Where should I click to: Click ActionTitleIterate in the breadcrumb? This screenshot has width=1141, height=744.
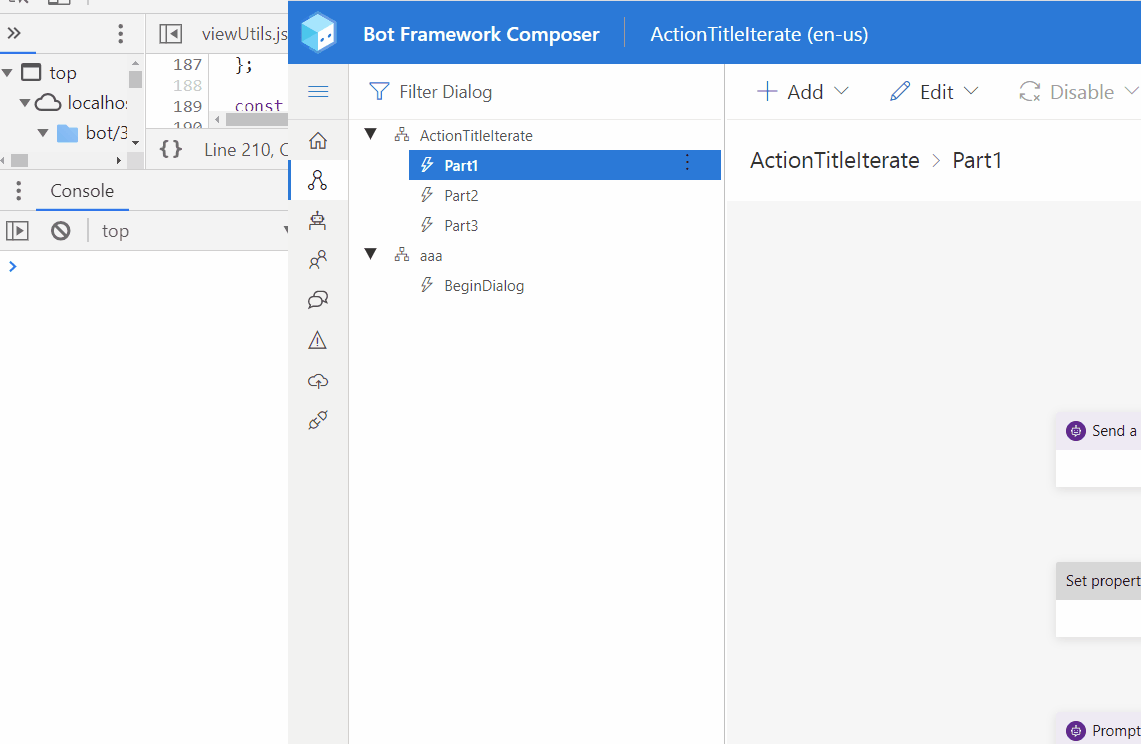point(835,160)
